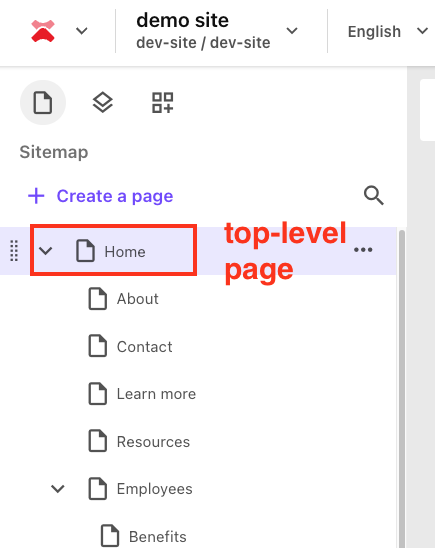Open the three-dots menu for Home
Image resolution: width=435 pixels, height=548 pixels.
pyautogui.click(x=363, y=250)
